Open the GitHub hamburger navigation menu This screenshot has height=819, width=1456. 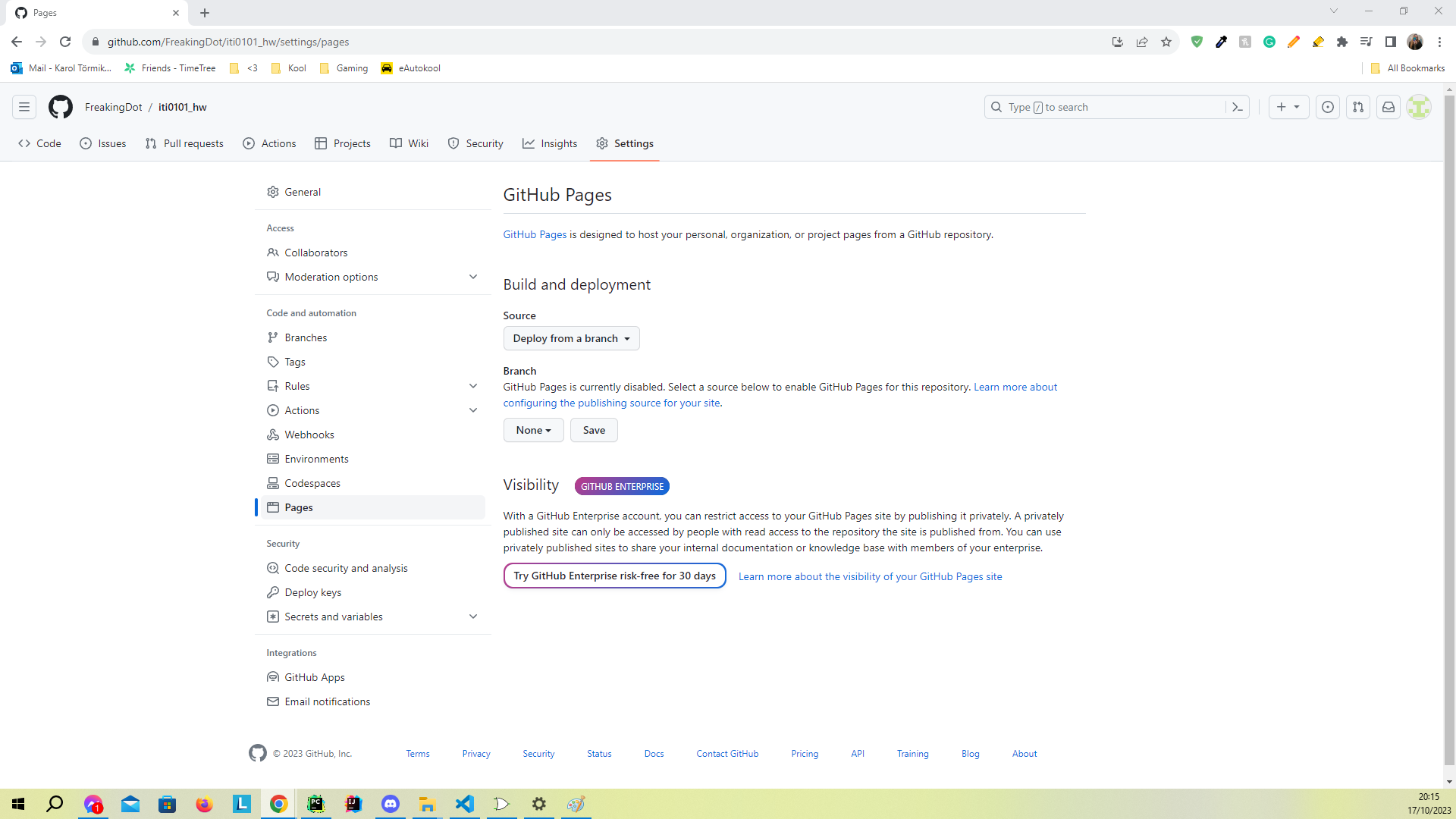tap(24, 107)
